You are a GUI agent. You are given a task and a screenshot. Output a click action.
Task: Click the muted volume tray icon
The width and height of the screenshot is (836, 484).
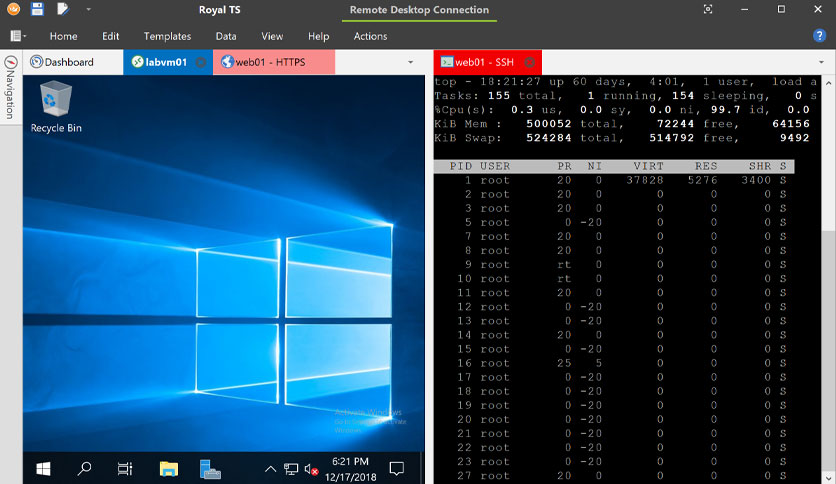[x=311, y=469]
